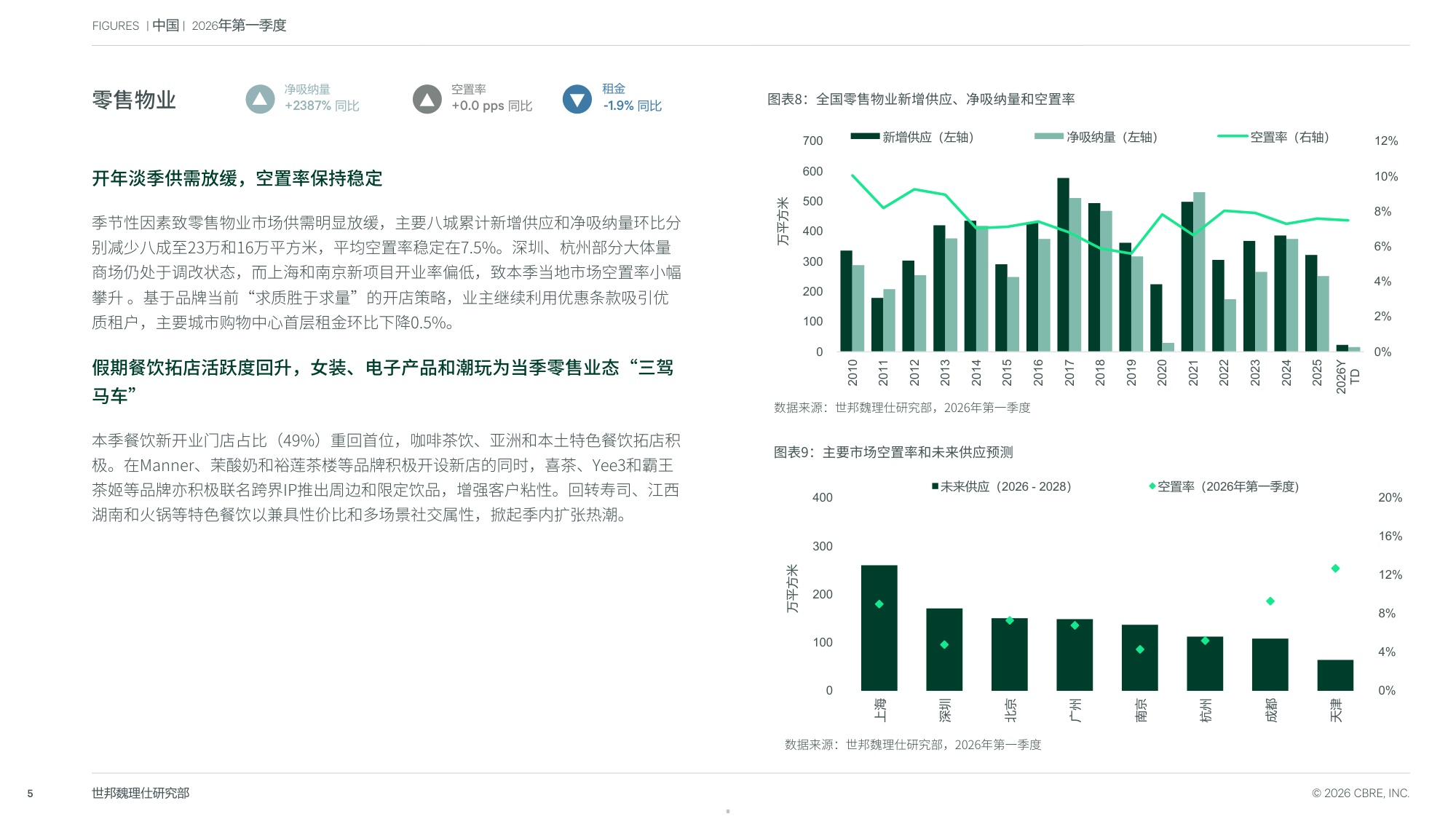Click the 上海 future supply bar
Screen dimensions: 1456x819
pos(879,628)
